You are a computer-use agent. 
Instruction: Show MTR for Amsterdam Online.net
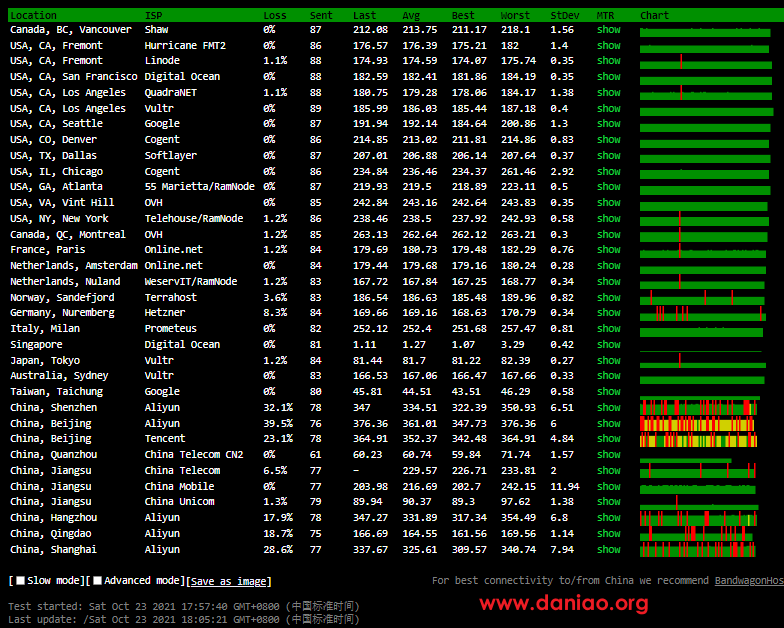(608, 266)
